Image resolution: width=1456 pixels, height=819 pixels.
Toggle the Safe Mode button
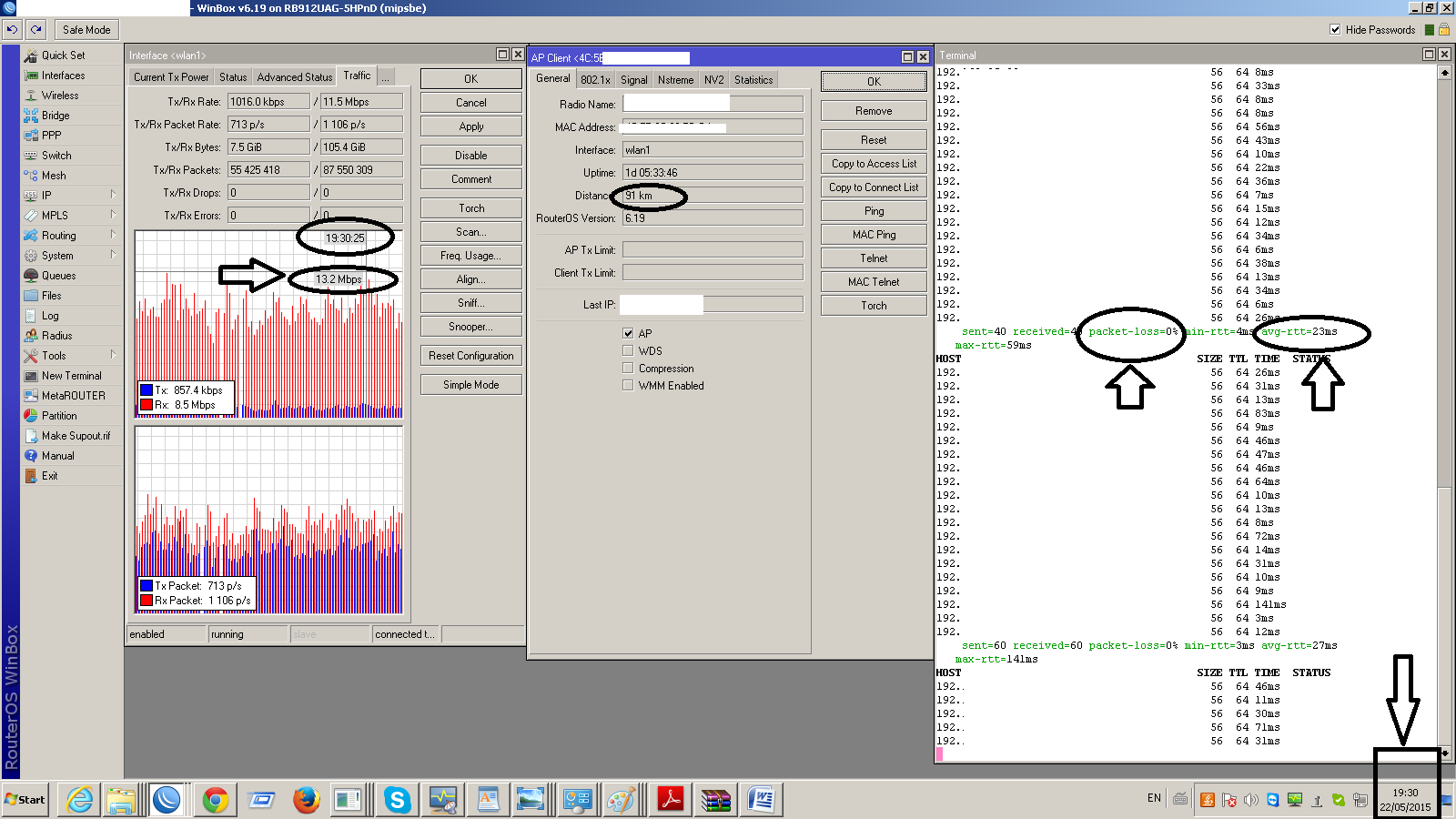tap(86, 30)
